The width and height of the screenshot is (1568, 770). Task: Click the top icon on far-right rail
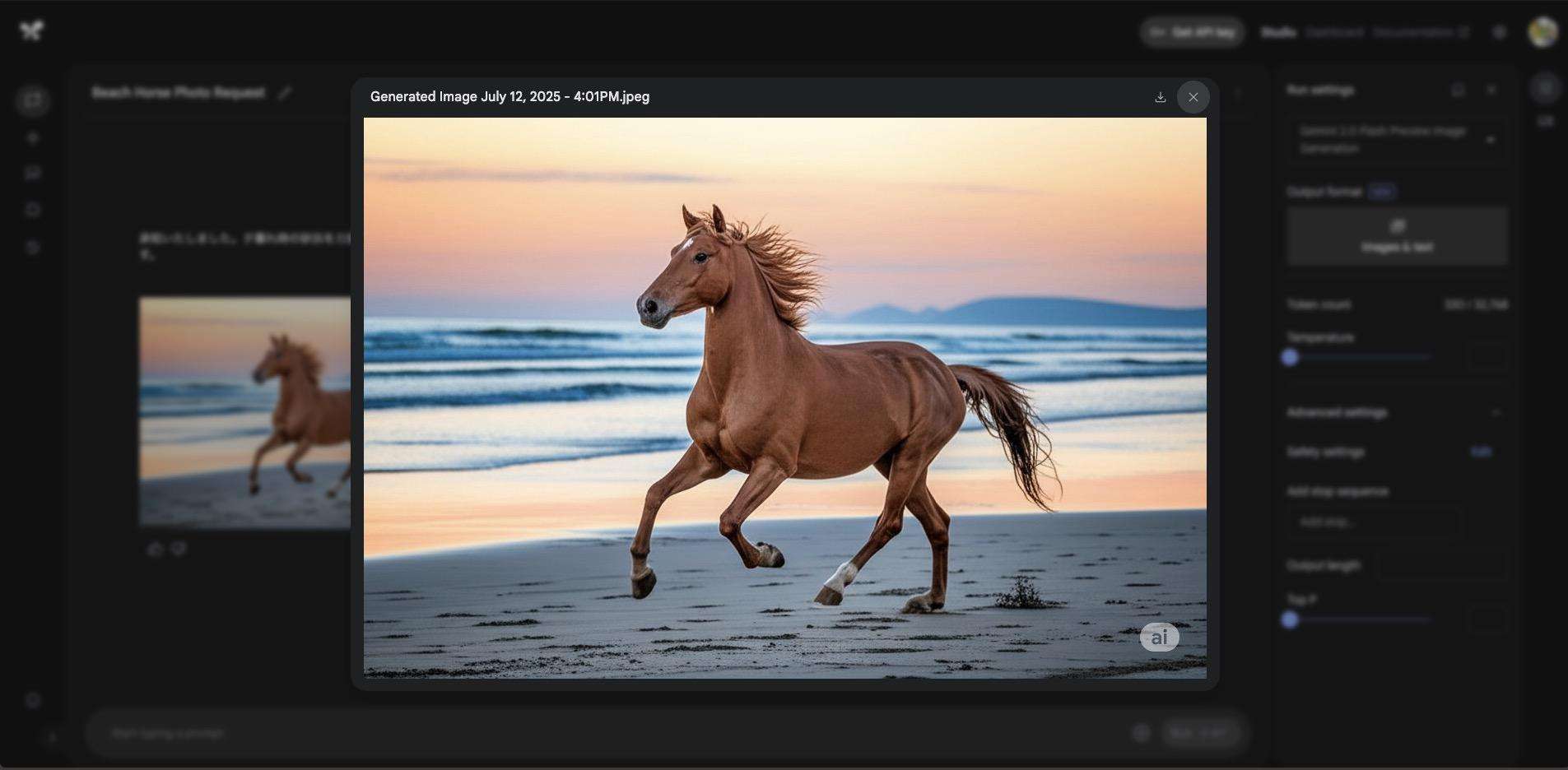(1545, 88)
